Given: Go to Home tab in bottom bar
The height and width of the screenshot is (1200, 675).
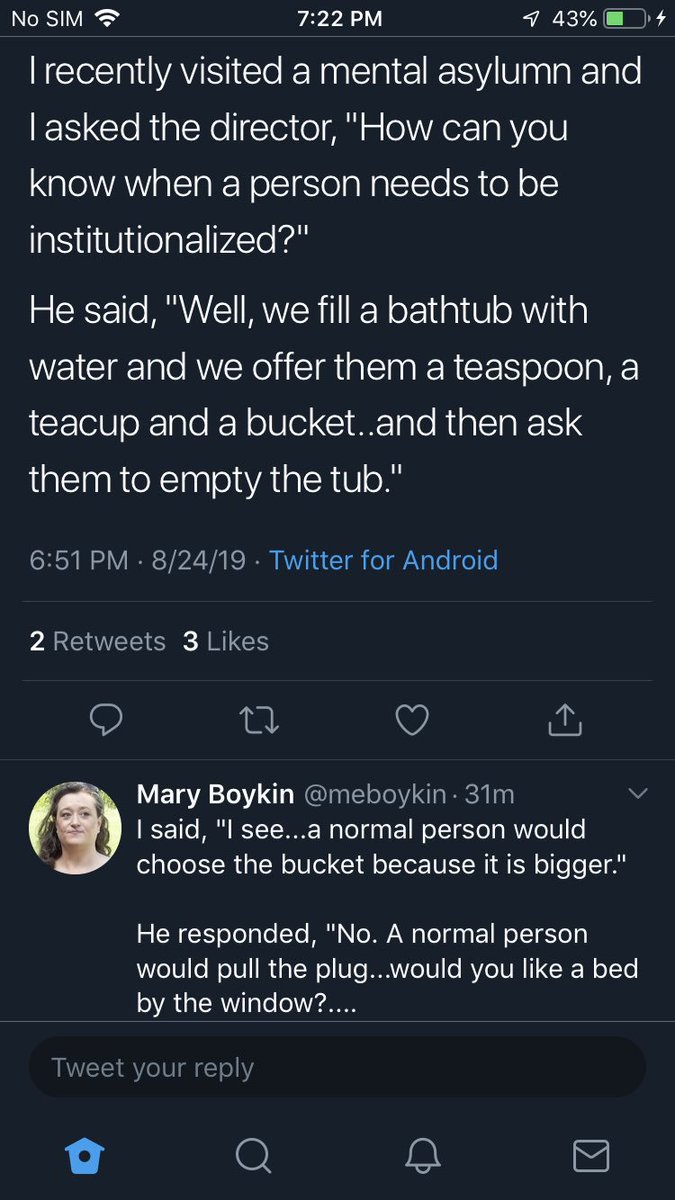Looking at the screenshot, I should 83,1155.
